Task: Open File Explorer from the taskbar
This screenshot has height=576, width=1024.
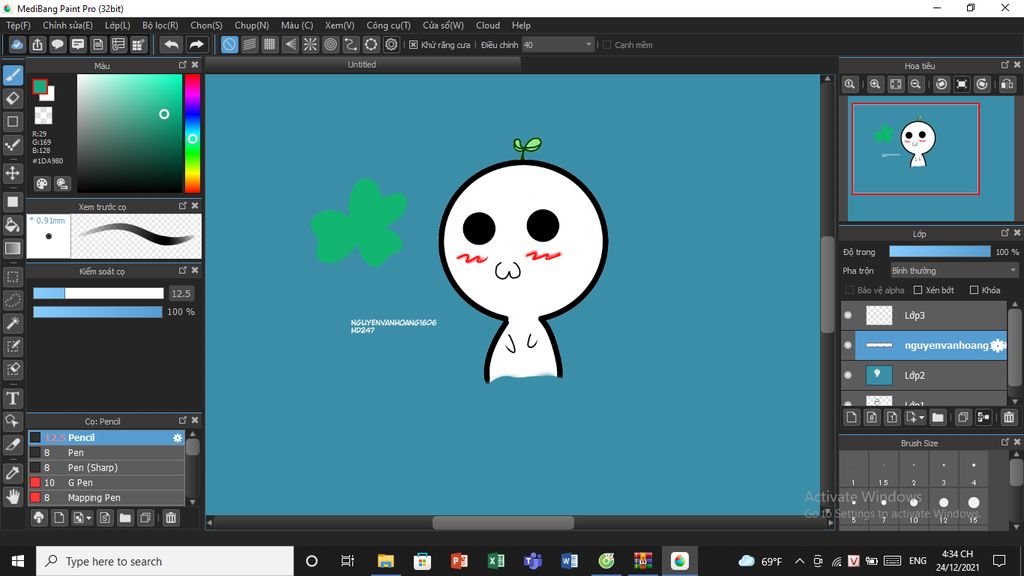Action: coord(385,561)
